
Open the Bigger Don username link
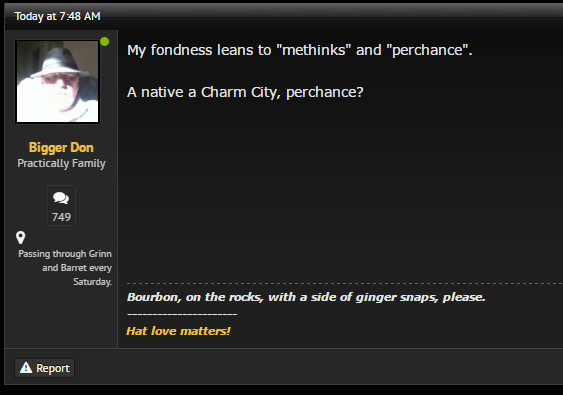(x=61, y=148)
